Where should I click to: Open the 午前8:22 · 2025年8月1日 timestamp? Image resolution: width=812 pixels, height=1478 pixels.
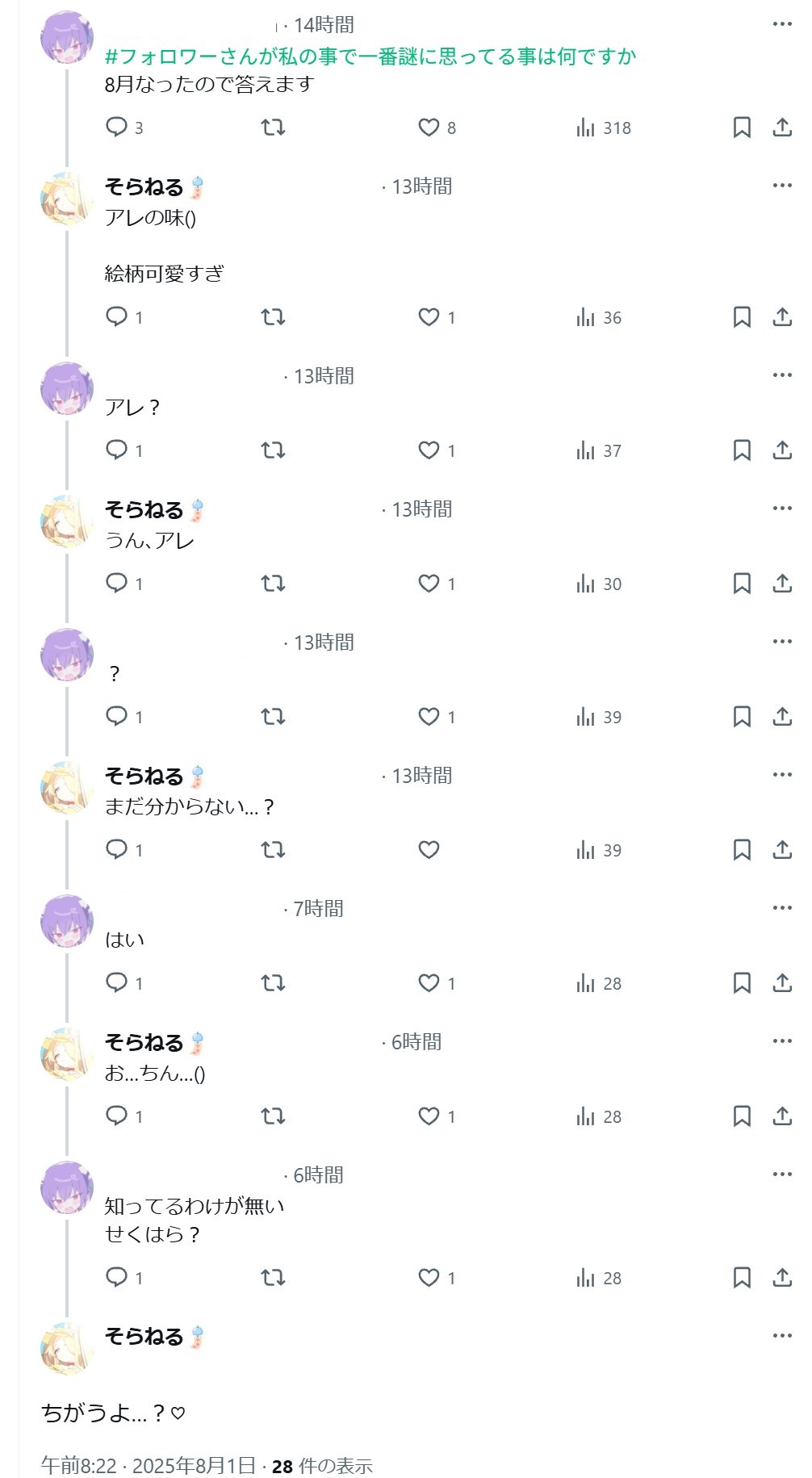[x=149, y=1466]
